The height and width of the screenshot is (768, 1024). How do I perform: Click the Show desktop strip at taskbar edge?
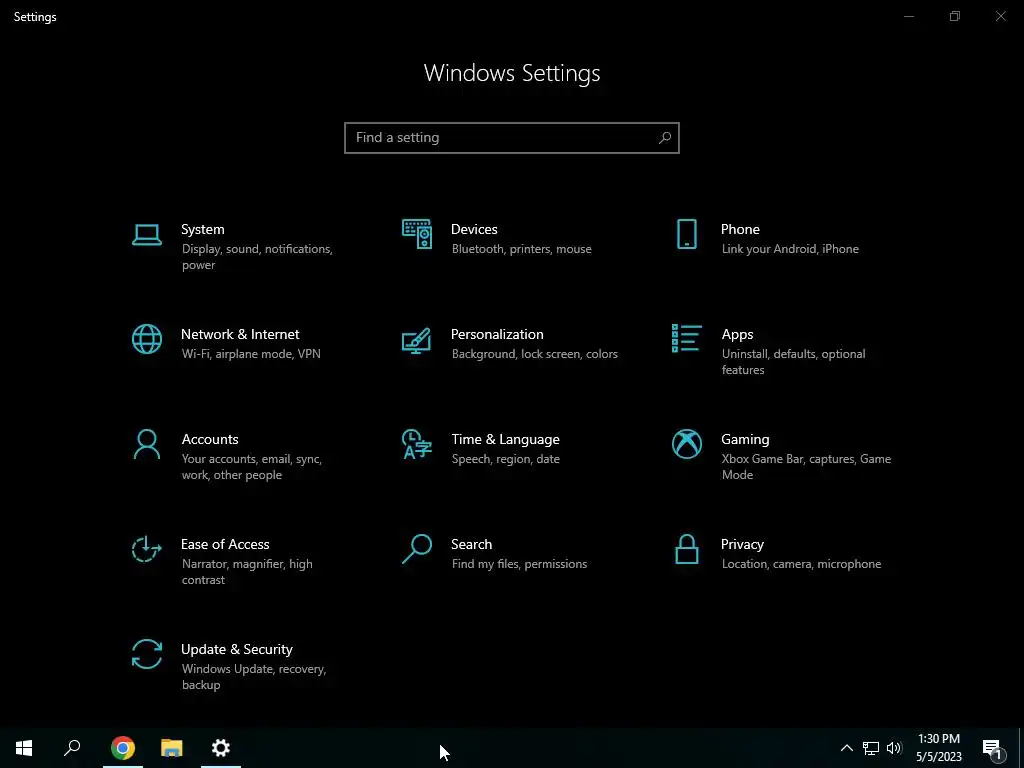[x=1021, y=748]
